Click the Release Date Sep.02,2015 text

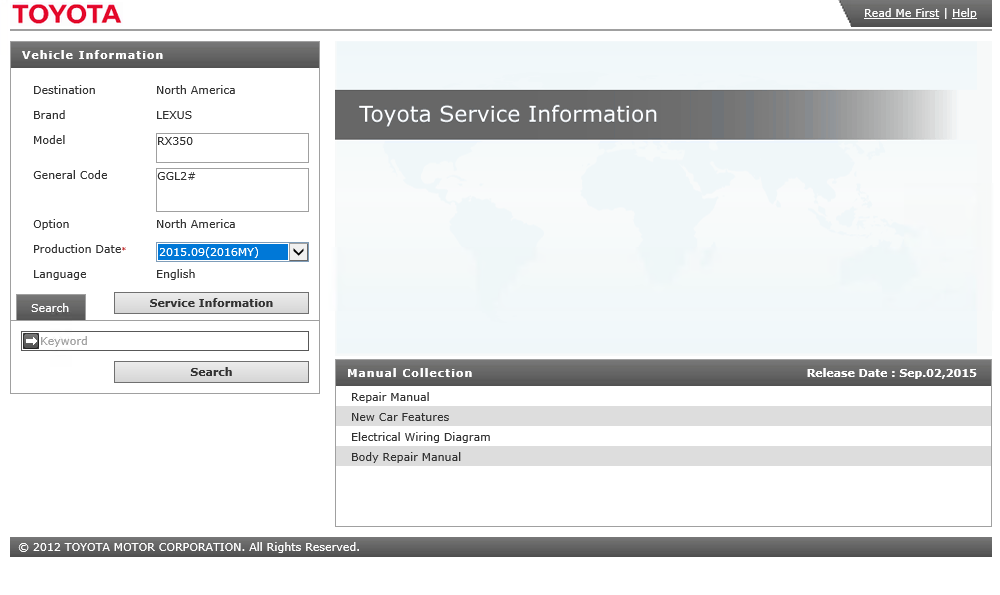pyautogui.click(x=891, y=373)
